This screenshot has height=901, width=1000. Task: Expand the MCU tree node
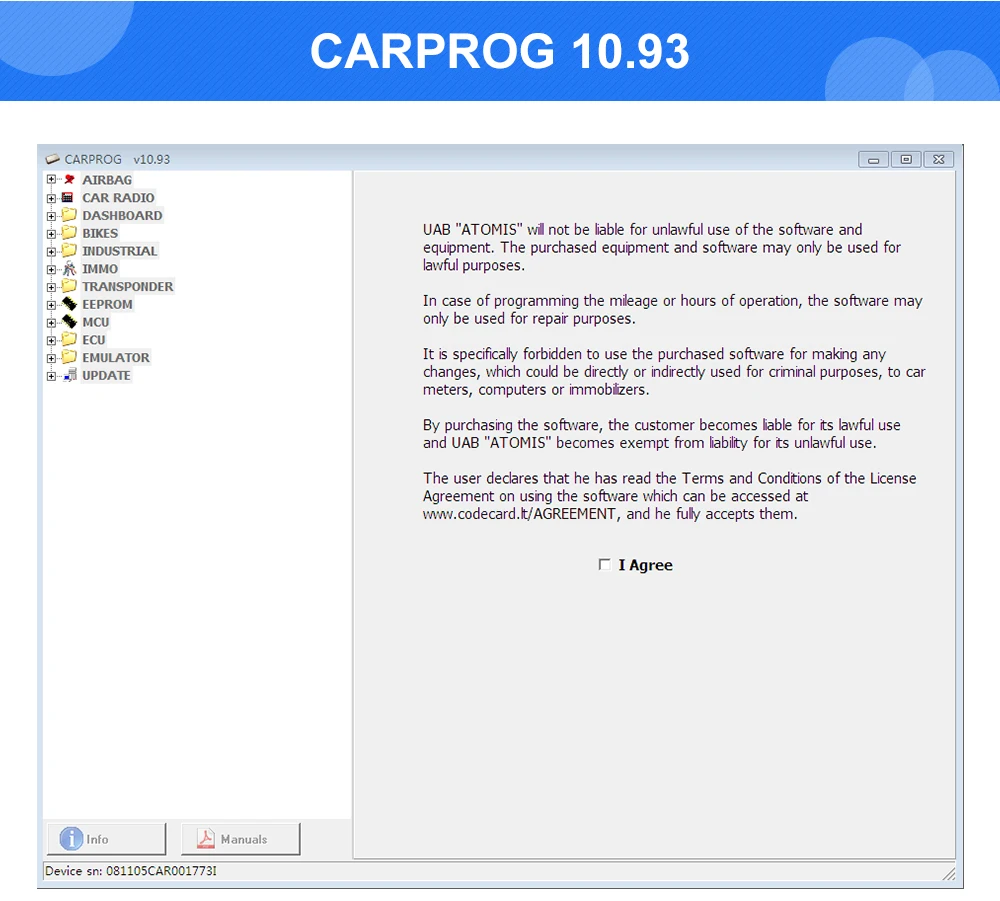point(51,323)
